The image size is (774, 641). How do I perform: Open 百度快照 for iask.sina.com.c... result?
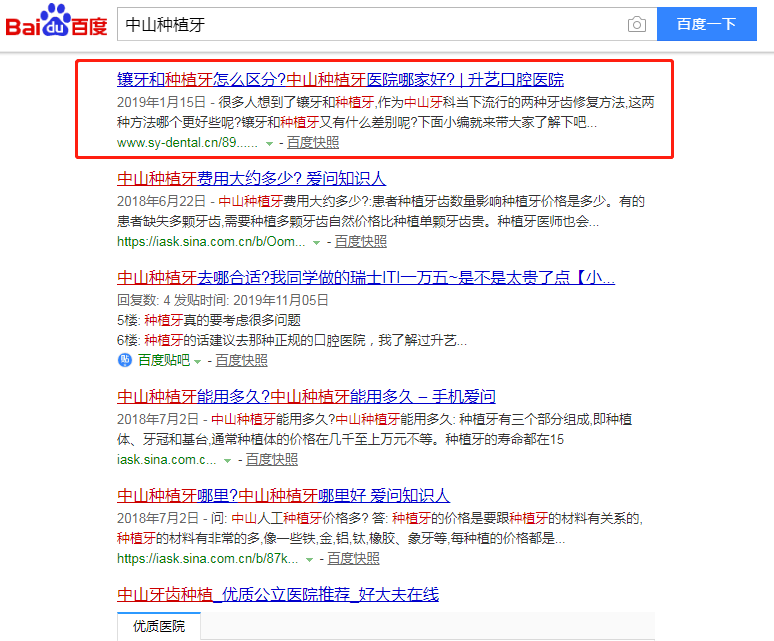tap(271, 460)
